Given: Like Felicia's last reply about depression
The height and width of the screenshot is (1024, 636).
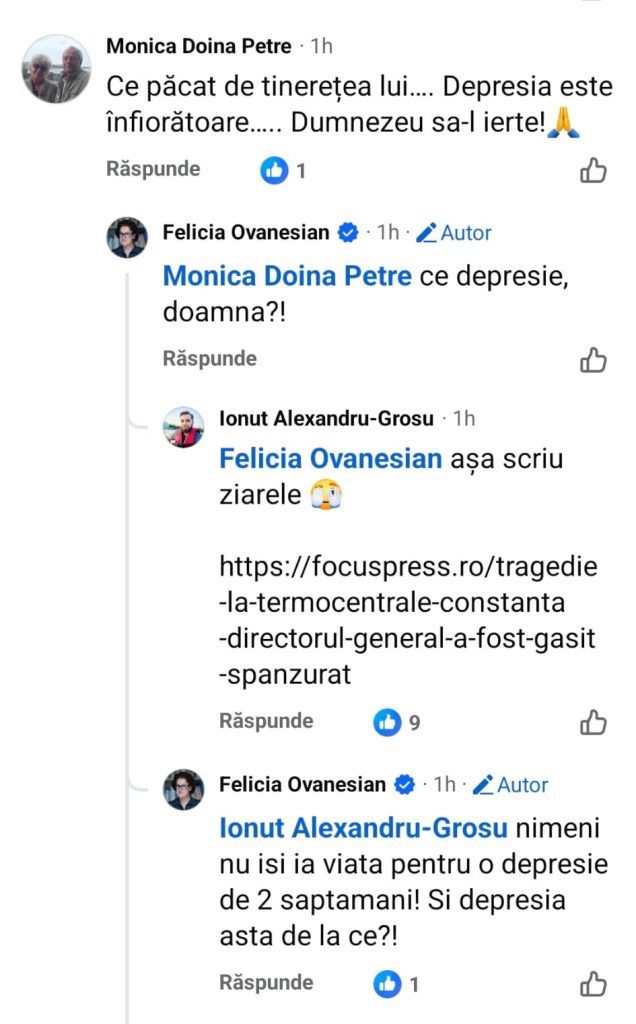Looking at the screenshot, I should point(593,984).
